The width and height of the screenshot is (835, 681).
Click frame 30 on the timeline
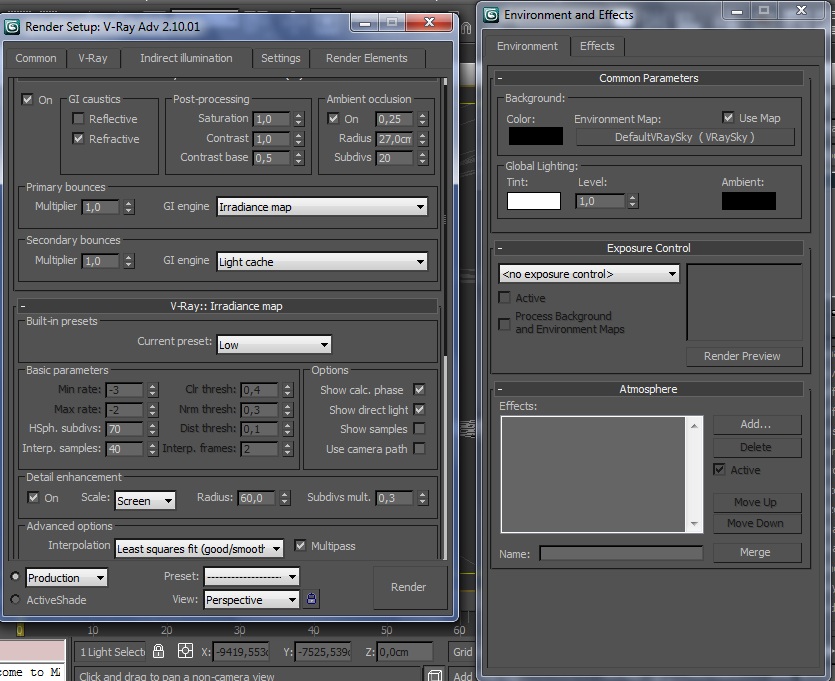[240, 630]
